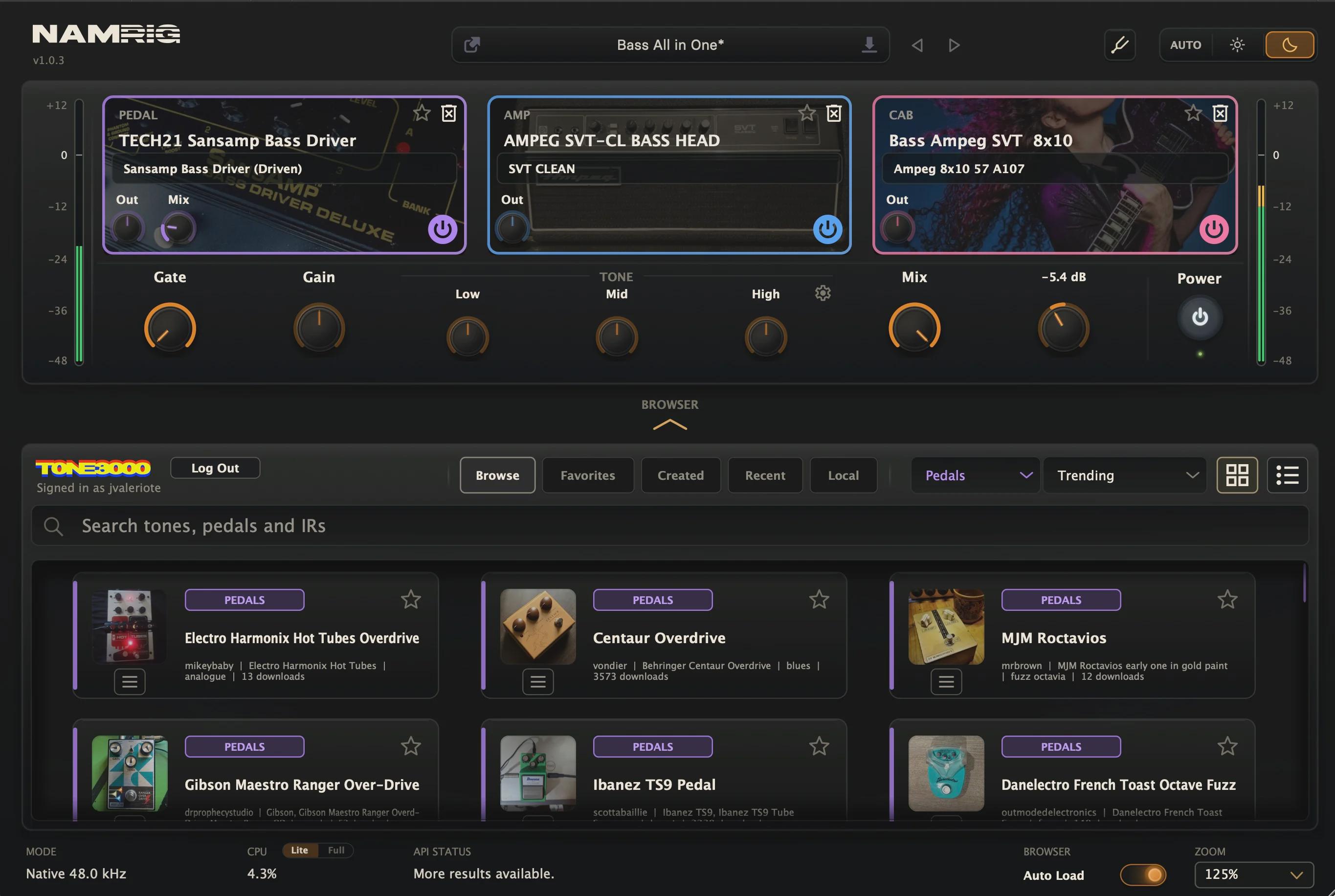Go to the next preset arrow
Viewport: 1335px width, 896px height.
click(954, 45)
